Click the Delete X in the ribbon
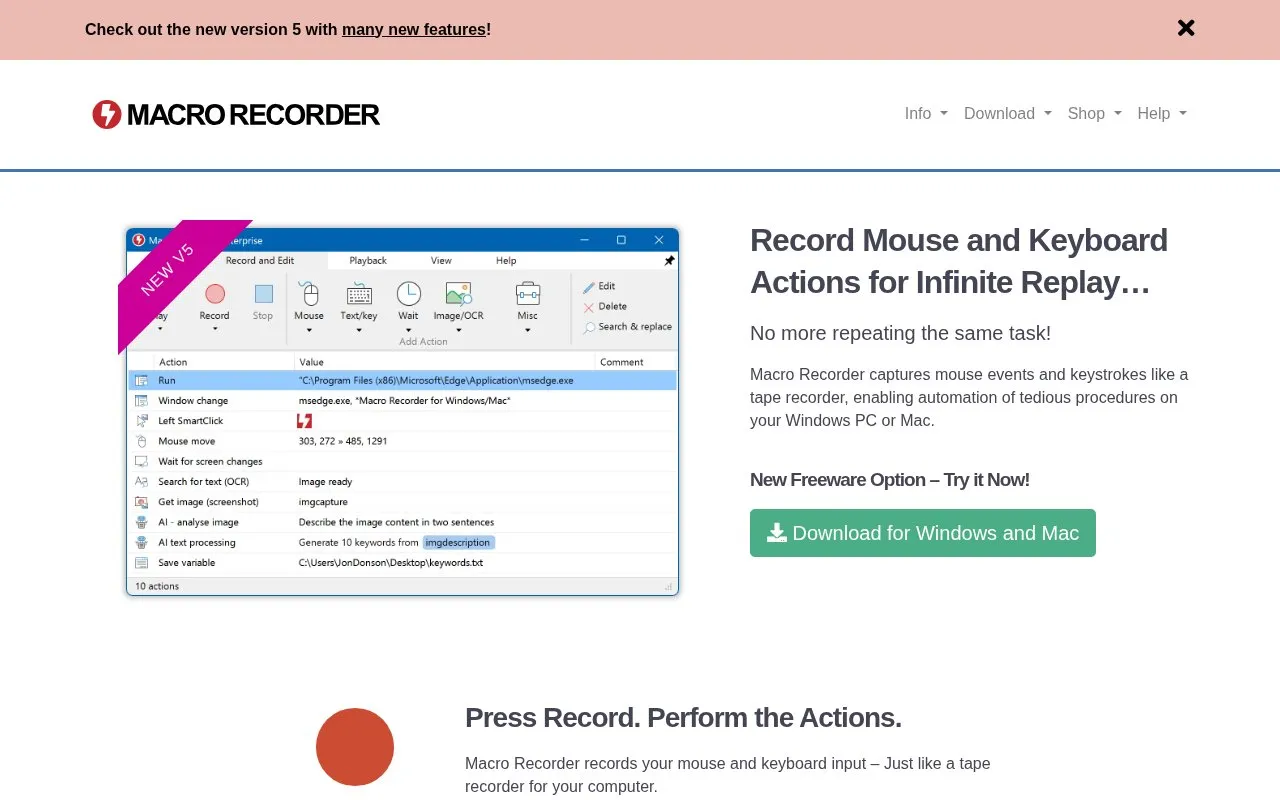 605,307
